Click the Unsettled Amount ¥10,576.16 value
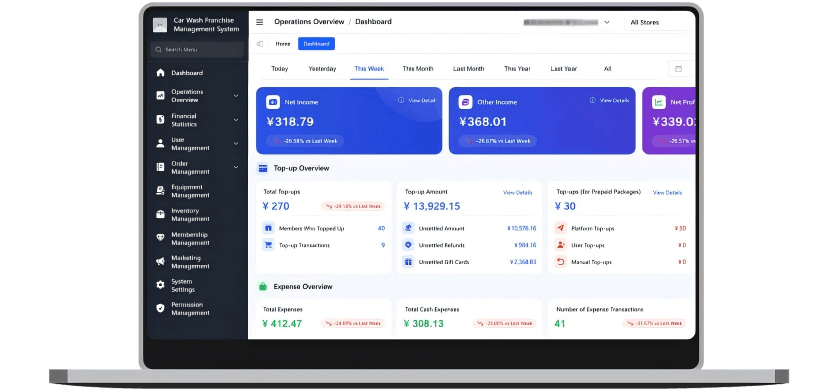 tap(522, 228)
